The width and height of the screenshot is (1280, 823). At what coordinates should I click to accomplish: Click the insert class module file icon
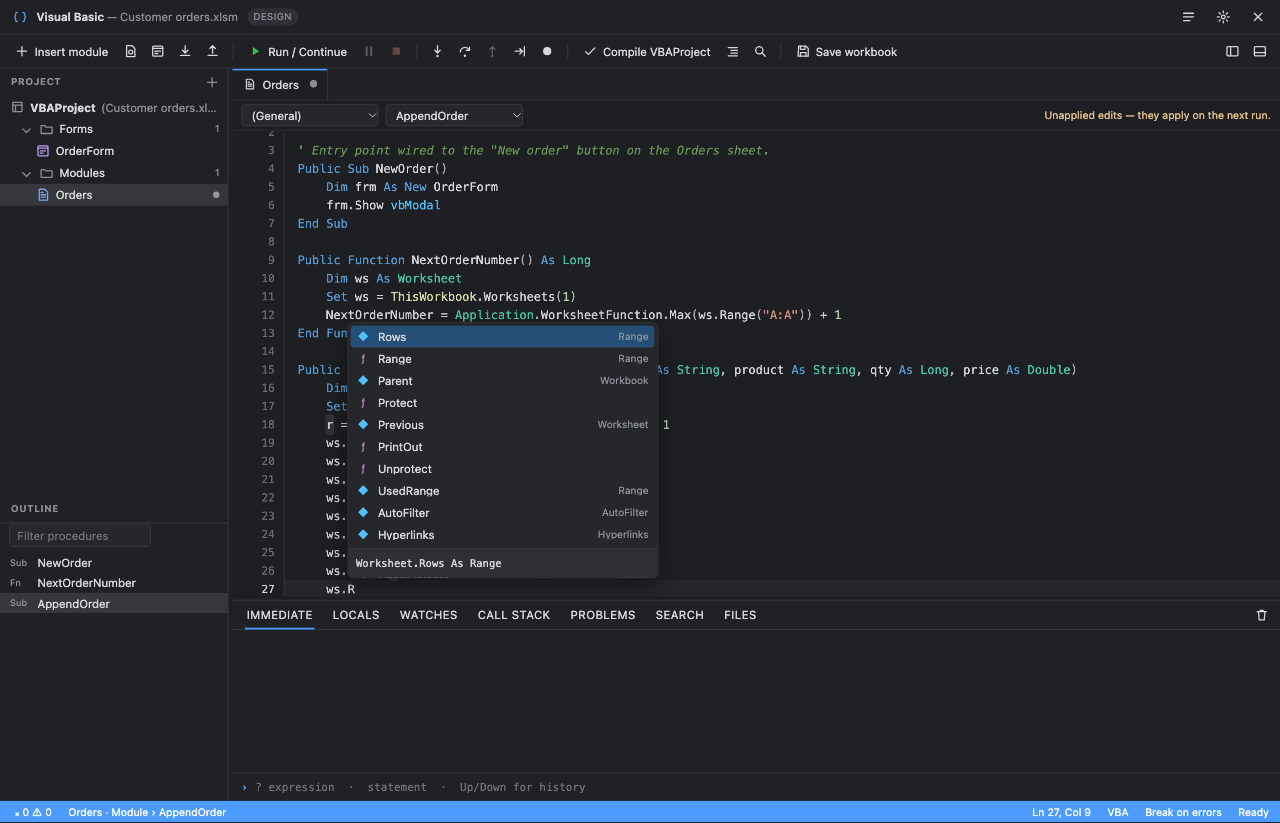pos(131,52)
